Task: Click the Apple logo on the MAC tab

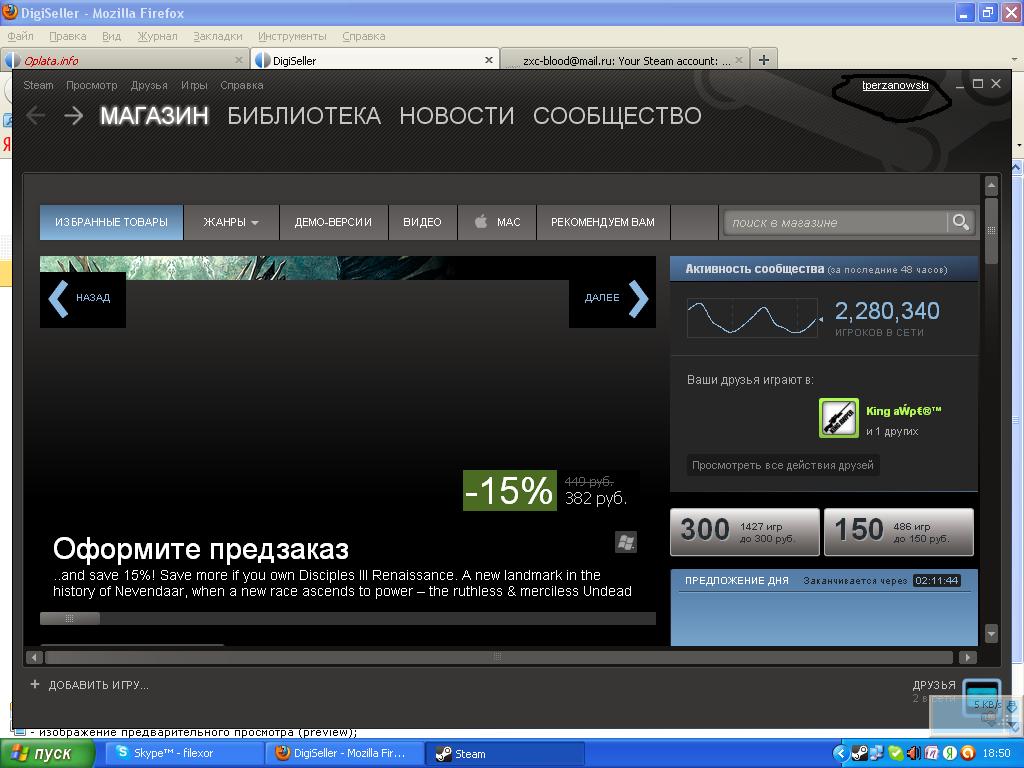Action: (481, 221)
